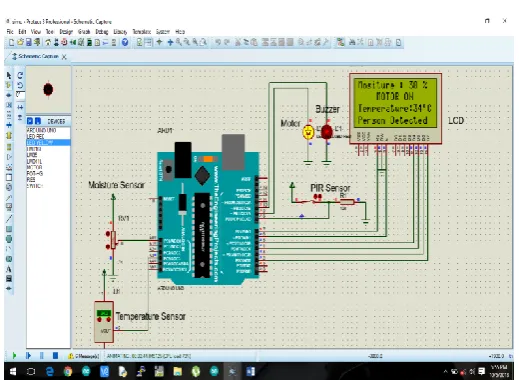Open the File menu

pos(10,32)
